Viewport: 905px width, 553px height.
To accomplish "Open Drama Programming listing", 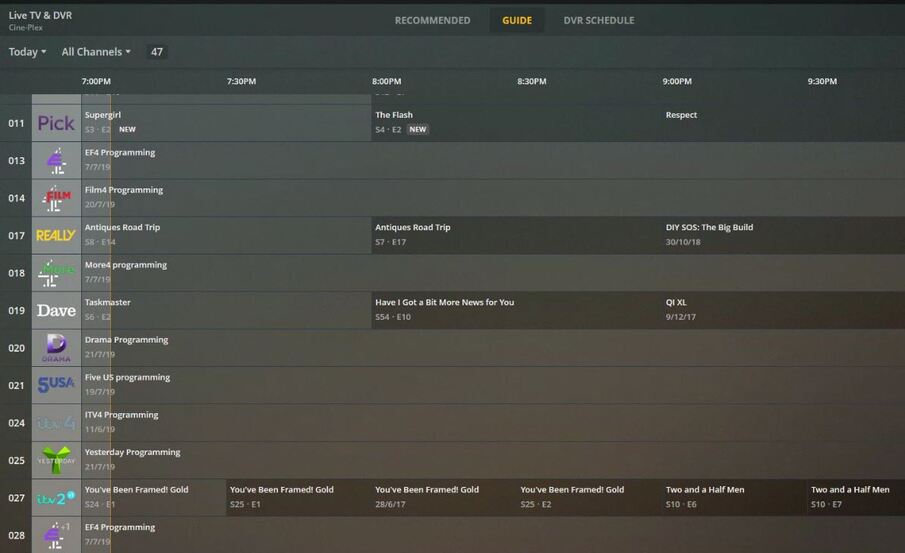I will [x=493, y=348].
